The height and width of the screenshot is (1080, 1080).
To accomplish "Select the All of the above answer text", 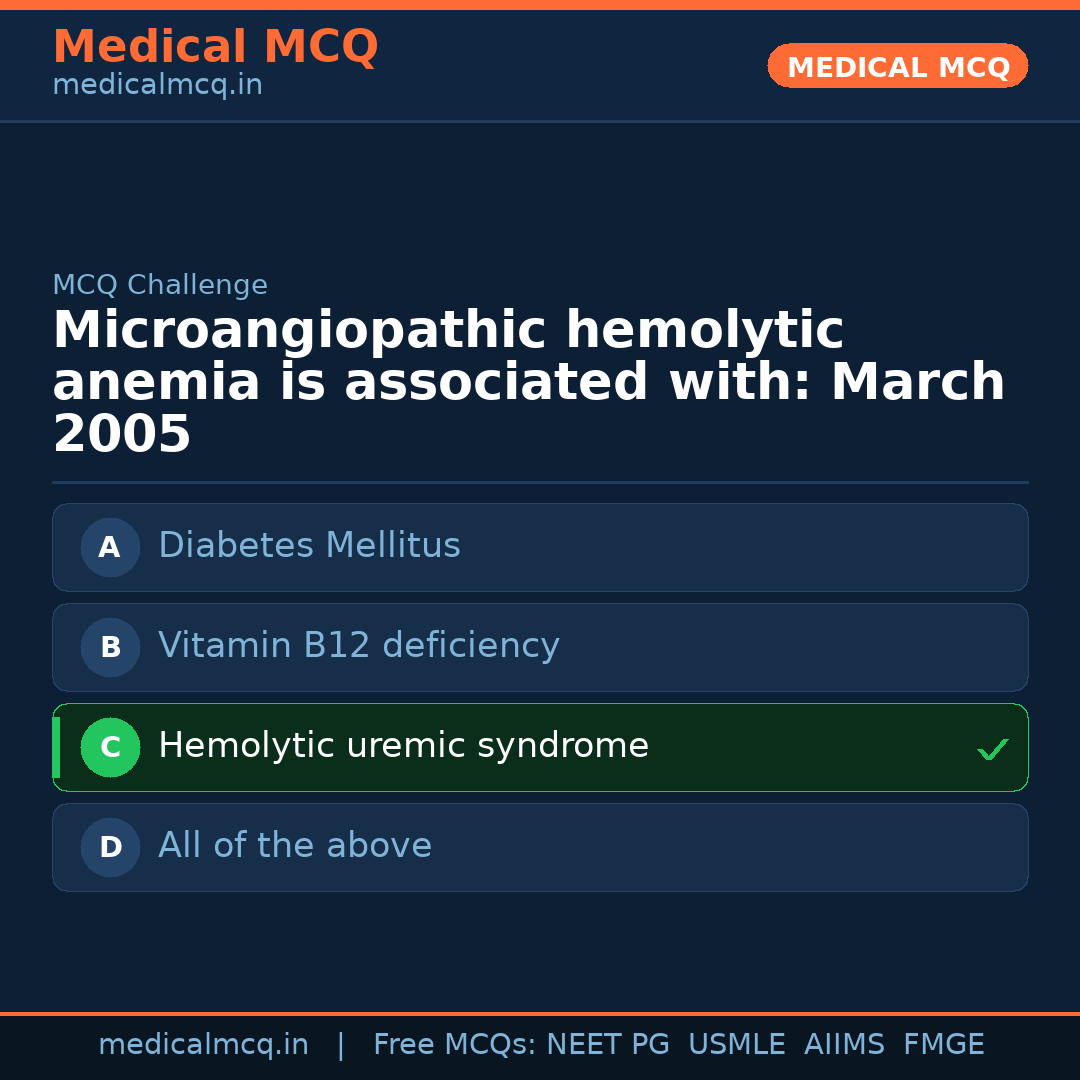I will [x=295, y=846].
